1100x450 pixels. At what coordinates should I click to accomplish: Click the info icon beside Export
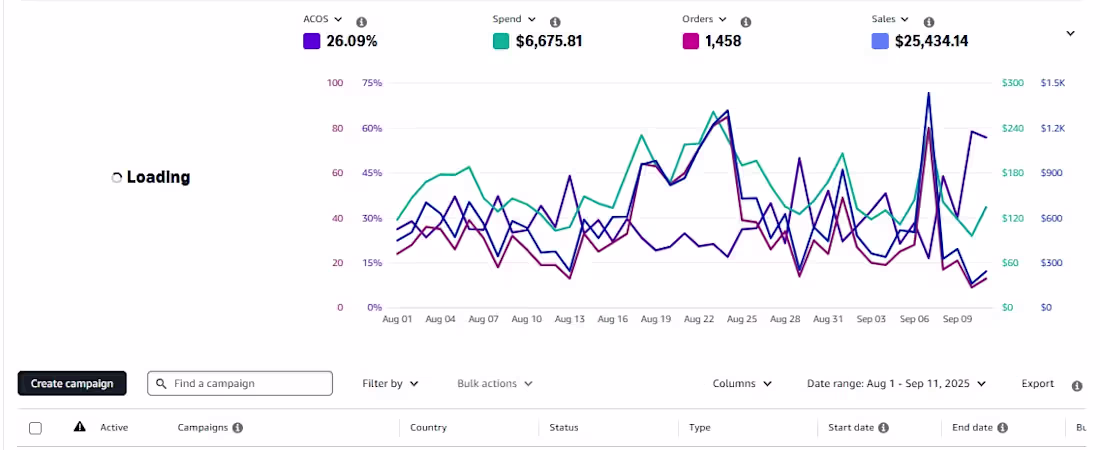[x=1077, y=386]
